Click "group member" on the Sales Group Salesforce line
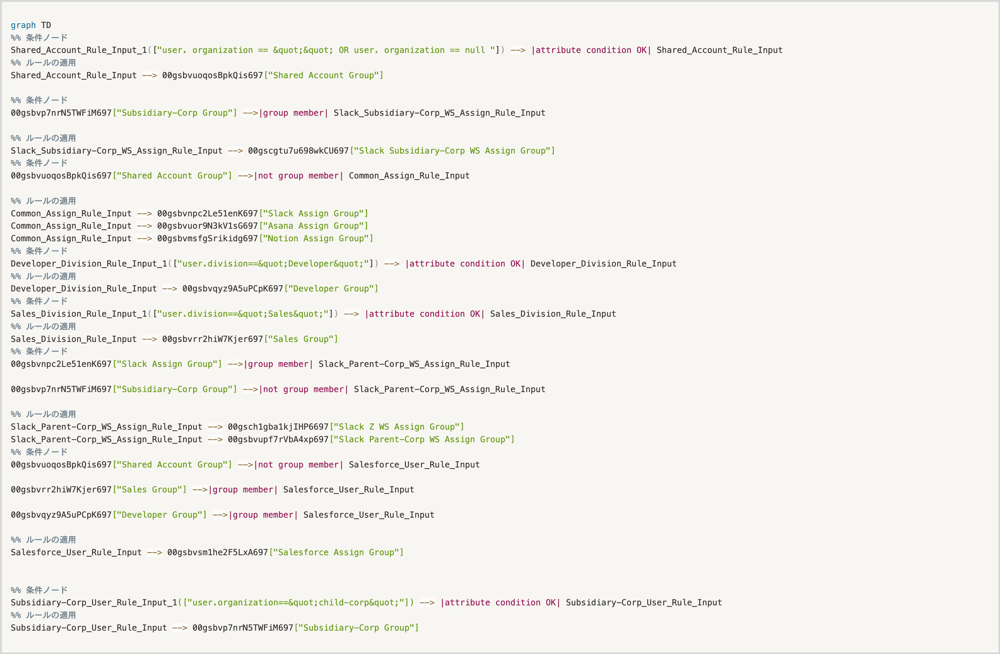The image size is (1000, 654). (243, 490)
